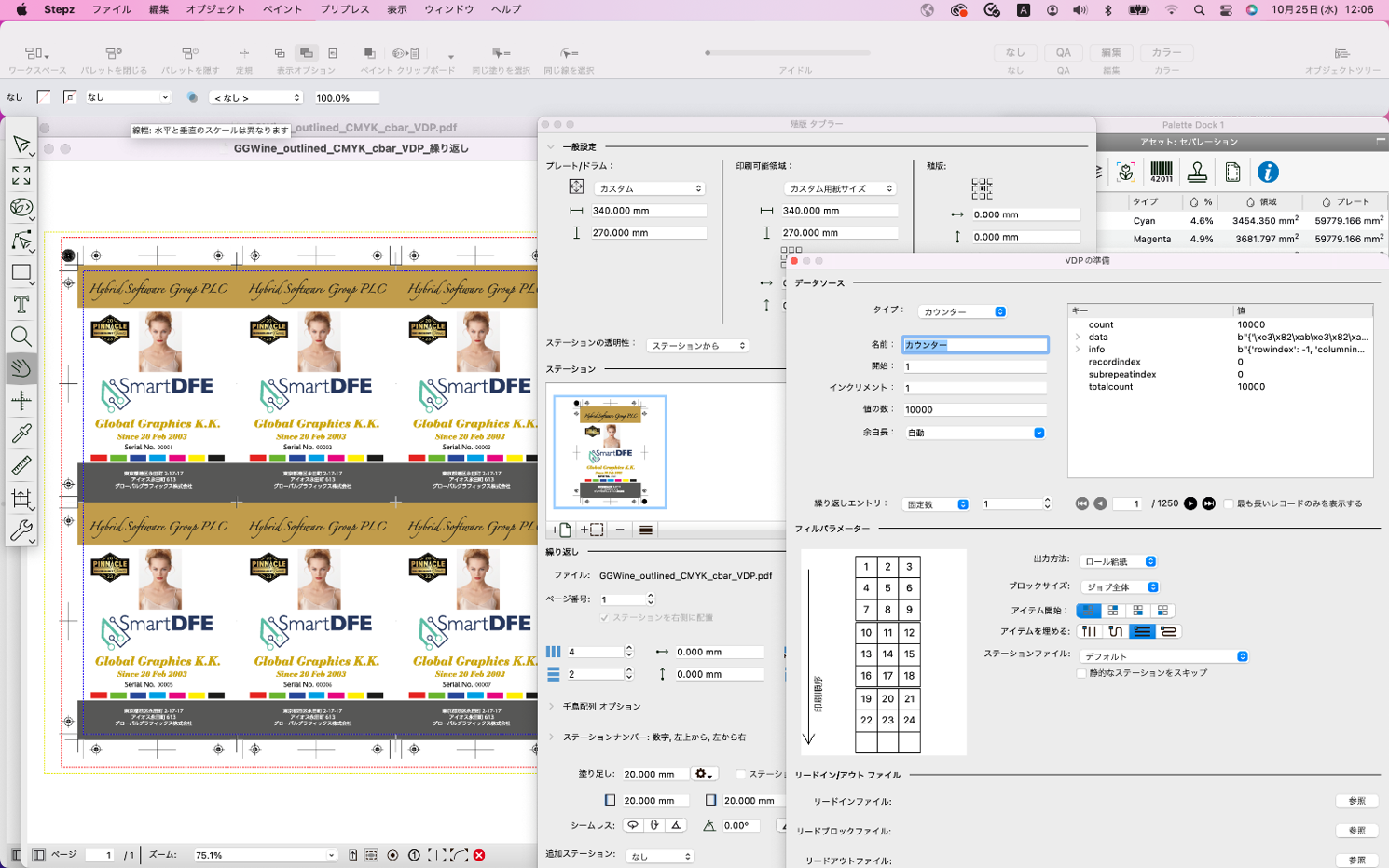Open the ペイント menu

282,9
